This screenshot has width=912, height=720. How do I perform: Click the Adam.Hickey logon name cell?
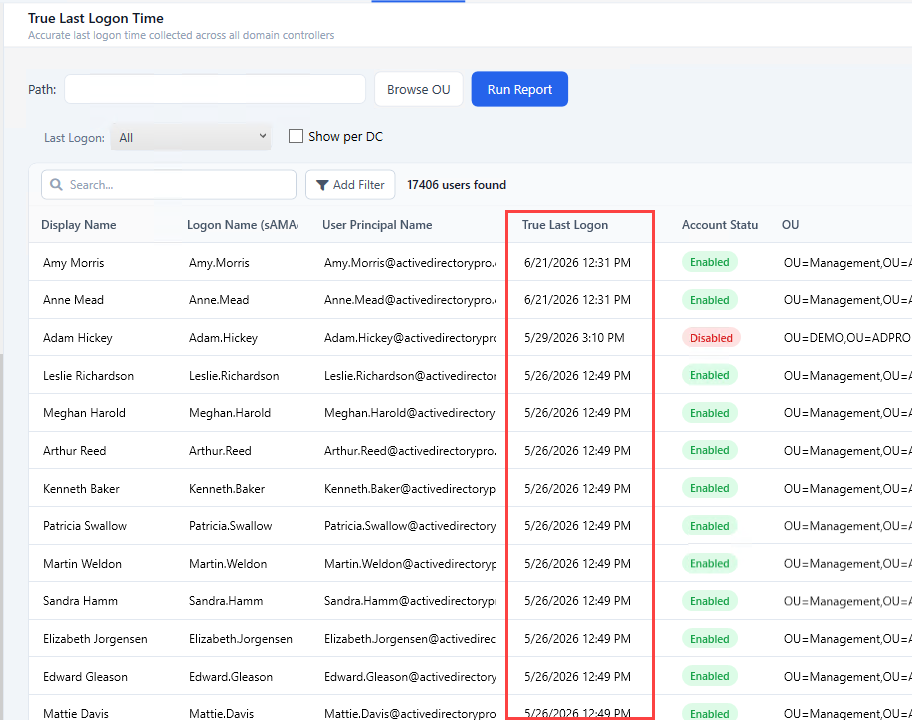tap(223, 338)
